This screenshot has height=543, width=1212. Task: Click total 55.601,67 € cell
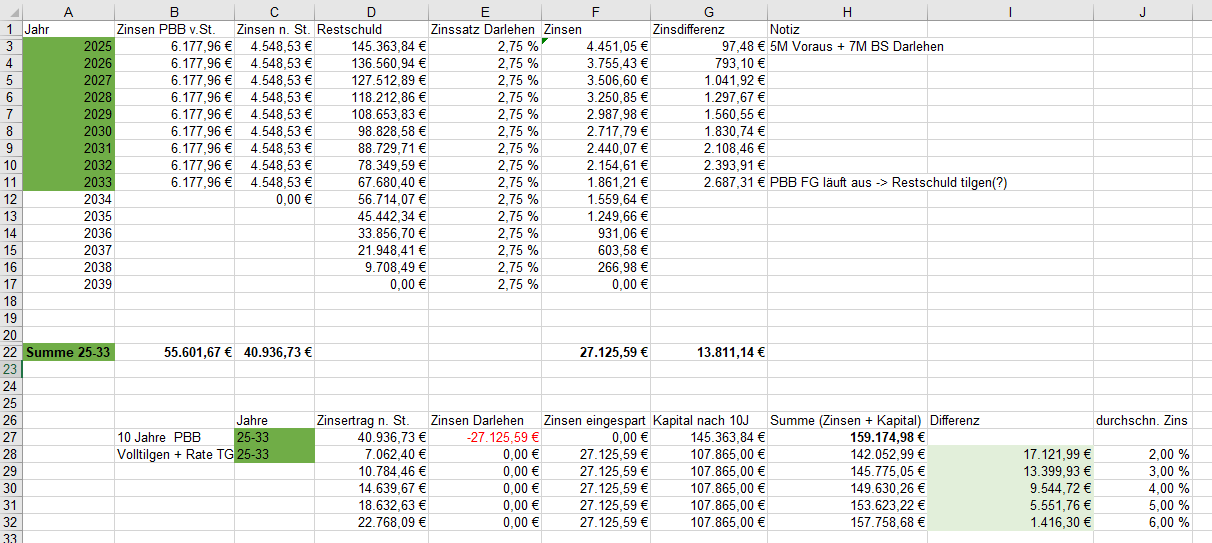click(174, 352)
